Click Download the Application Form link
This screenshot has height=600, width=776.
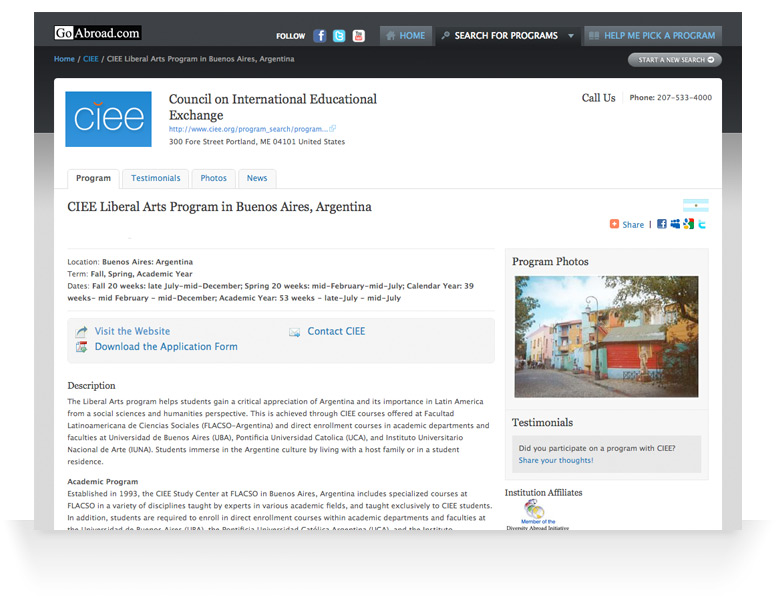pos(166,347)
